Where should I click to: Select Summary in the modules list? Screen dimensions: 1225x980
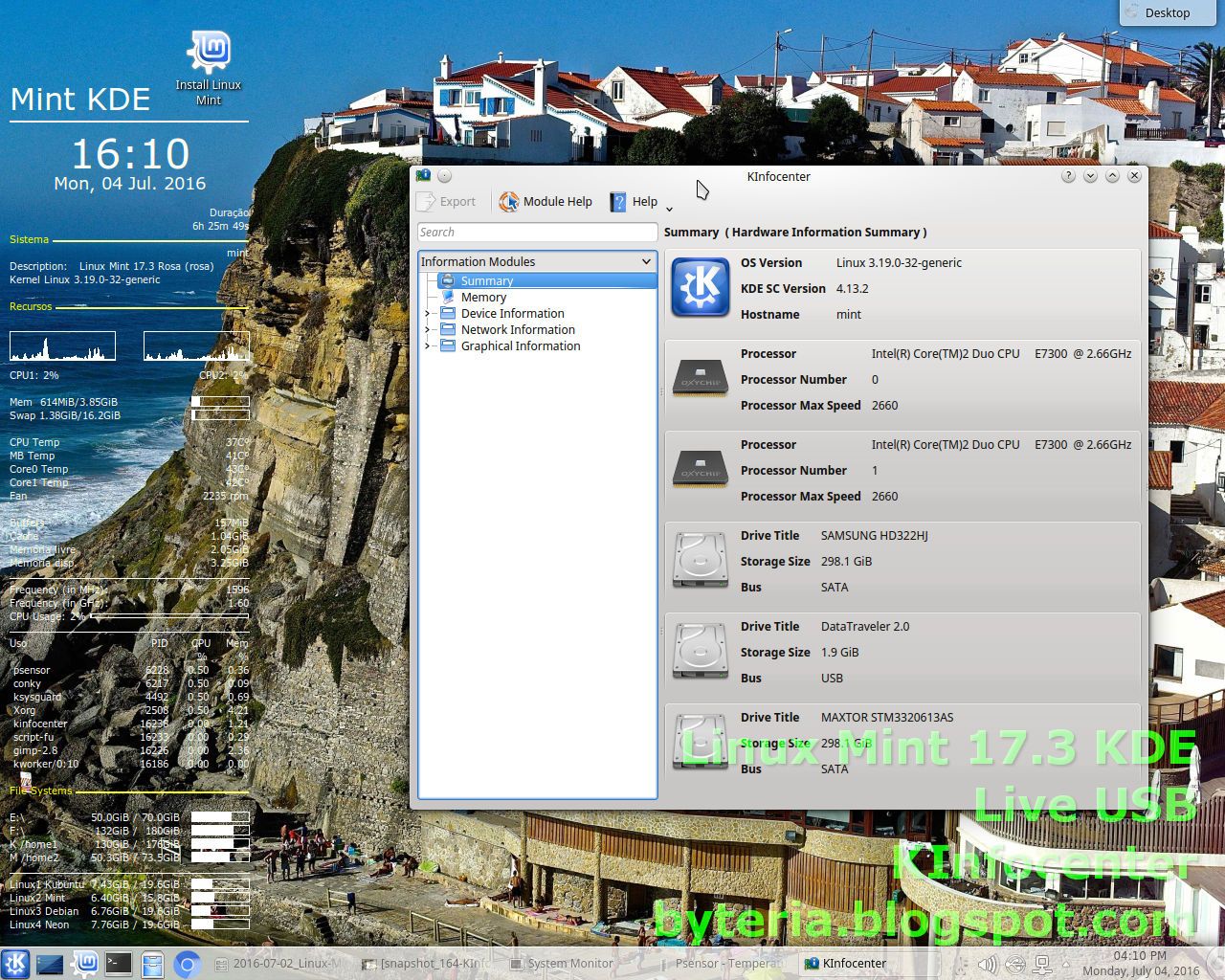pyautogui.click(x=487, y=280)
